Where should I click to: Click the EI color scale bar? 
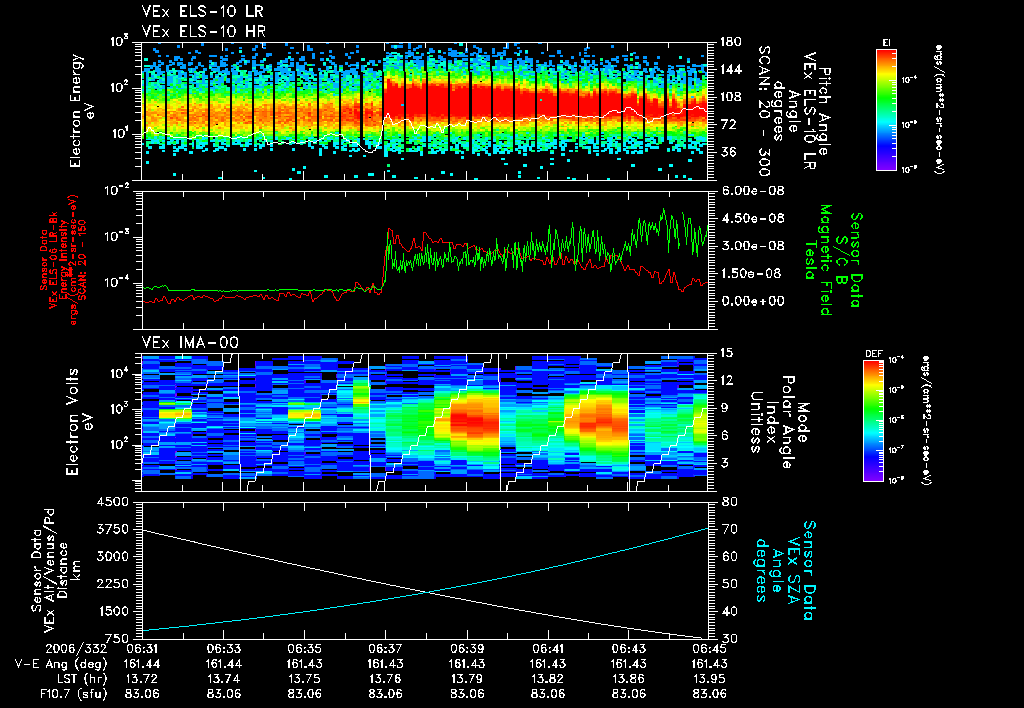point(886,108)
